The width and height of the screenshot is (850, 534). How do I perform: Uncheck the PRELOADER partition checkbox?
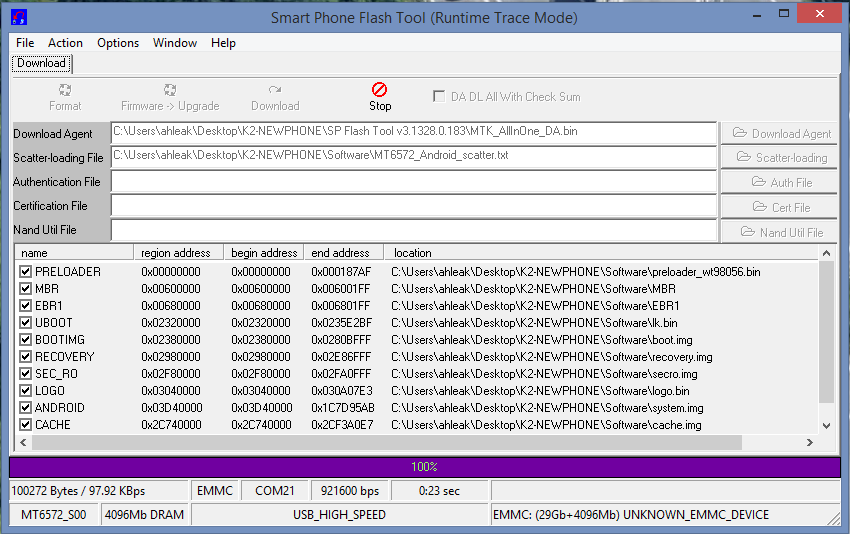25,272
